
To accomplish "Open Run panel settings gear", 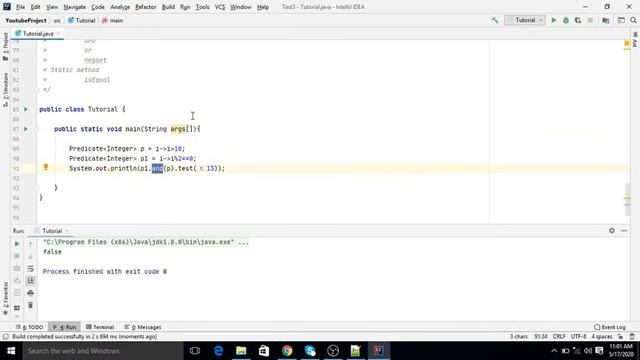I will tap(611, 231).
